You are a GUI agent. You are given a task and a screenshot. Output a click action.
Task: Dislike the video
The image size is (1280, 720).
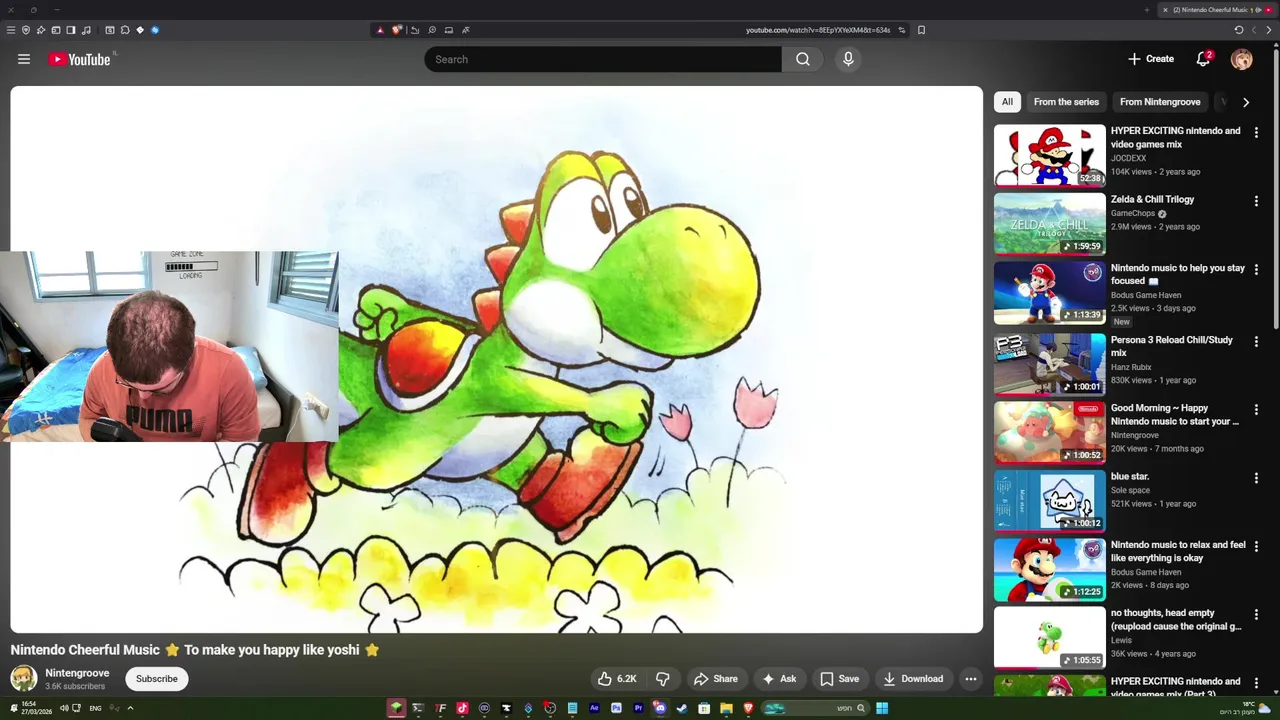(x=662, y=679)
